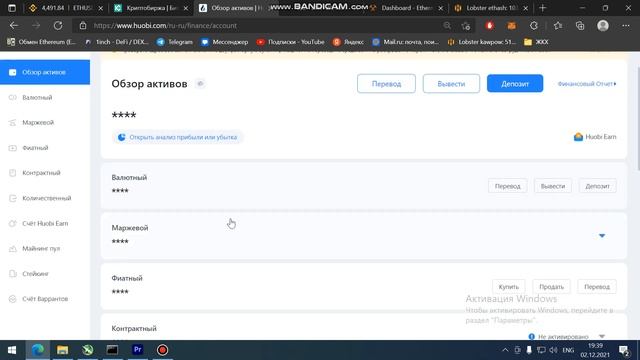Open the Telegram bookmark
The width and height of the screenshot is (640, 360).
point(175,42)
